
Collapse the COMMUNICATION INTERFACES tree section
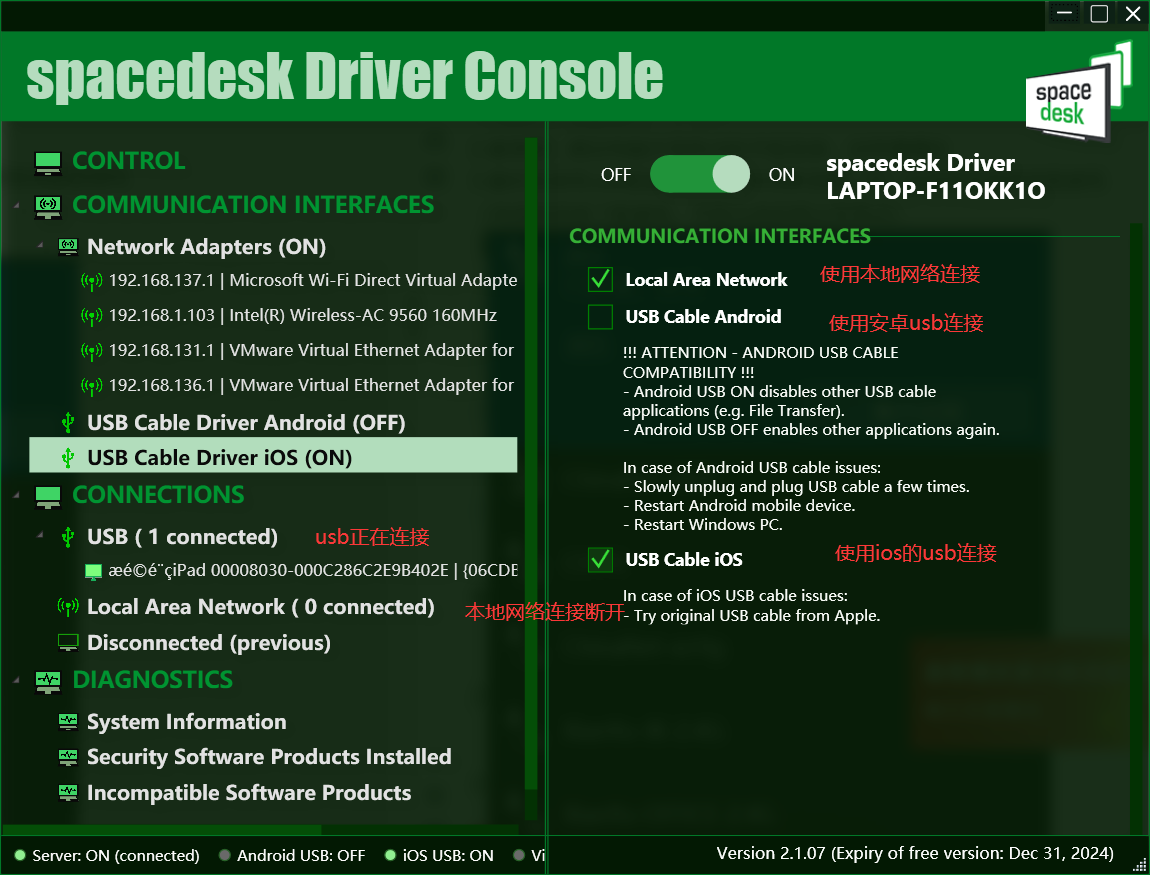click(17, 206)
